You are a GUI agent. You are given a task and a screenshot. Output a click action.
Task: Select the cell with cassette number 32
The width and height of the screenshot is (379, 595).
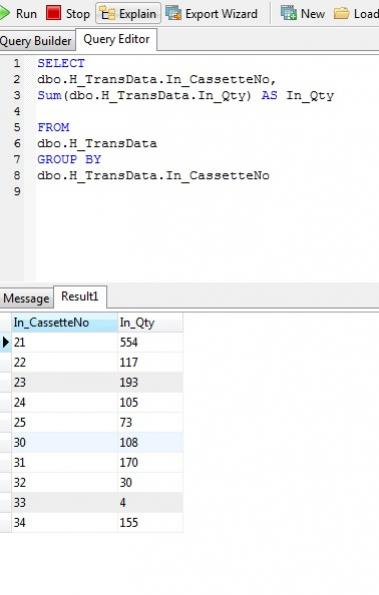coord(64,483)
